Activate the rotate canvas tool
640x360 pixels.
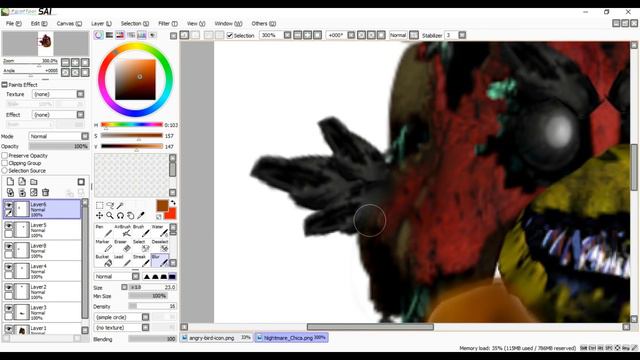coord(120,215)
